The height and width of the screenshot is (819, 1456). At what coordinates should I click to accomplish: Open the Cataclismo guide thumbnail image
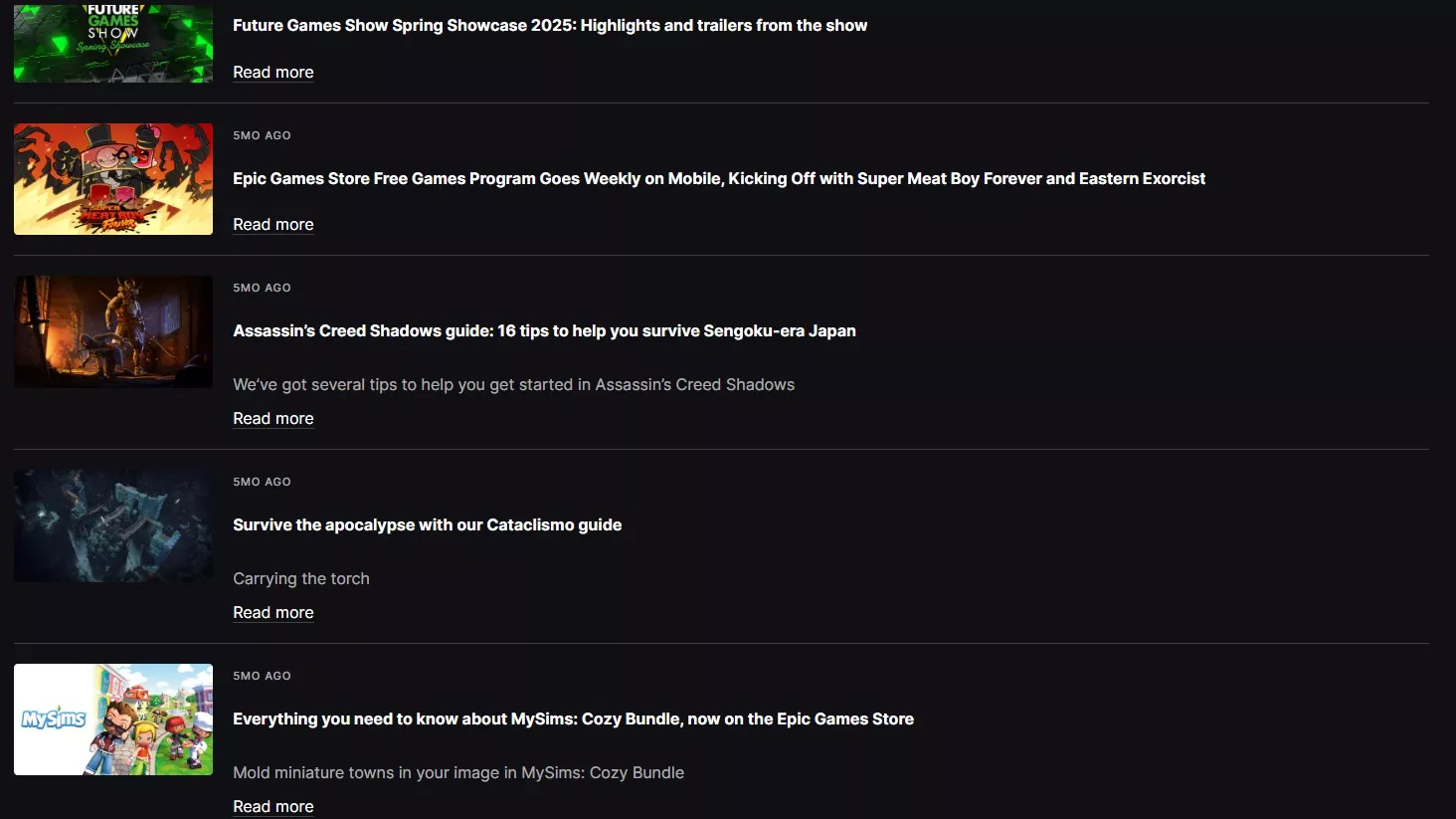pyautogui.click(x=113, y=525)
